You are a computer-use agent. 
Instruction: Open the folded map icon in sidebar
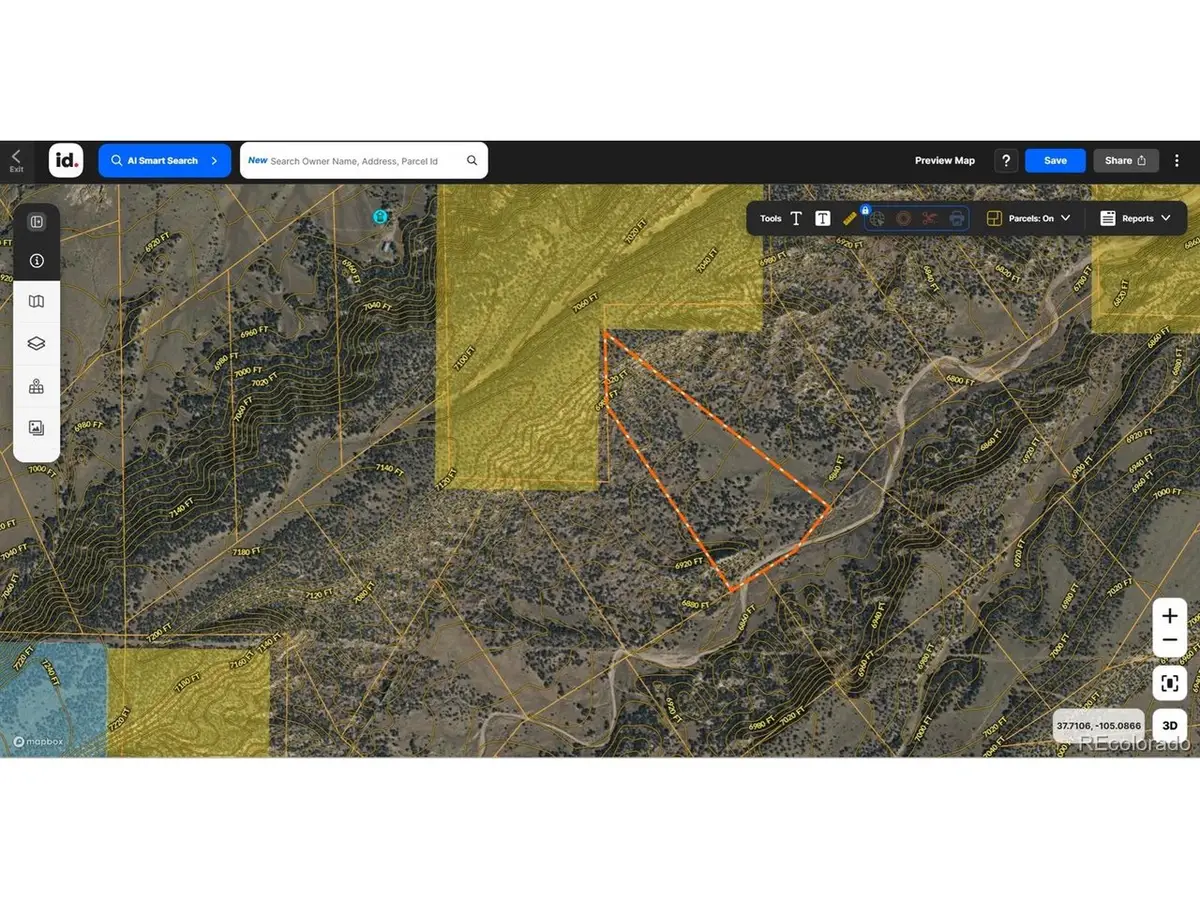(36, 301)
